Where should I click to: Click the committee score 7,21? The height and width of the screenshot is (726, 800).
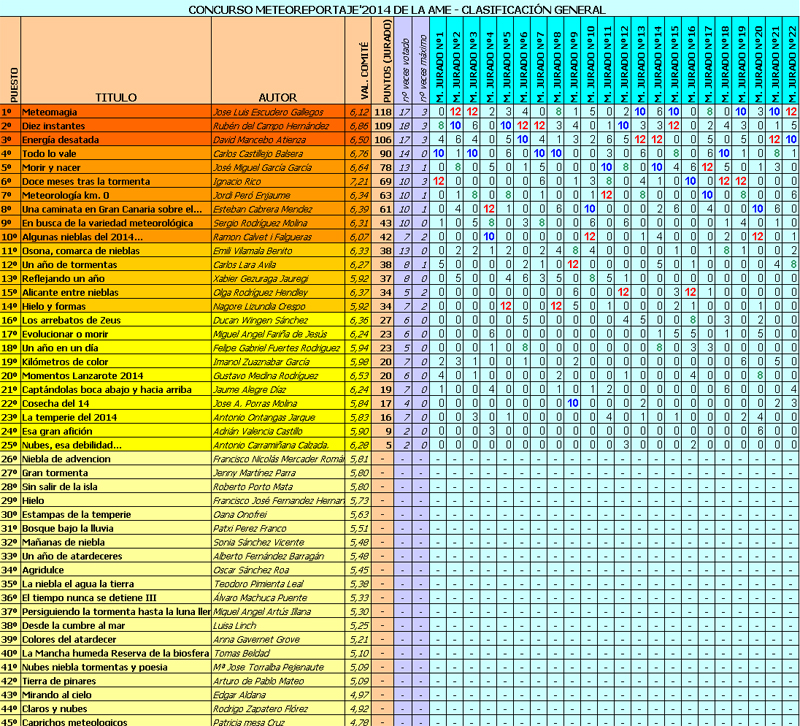point(359,182)
